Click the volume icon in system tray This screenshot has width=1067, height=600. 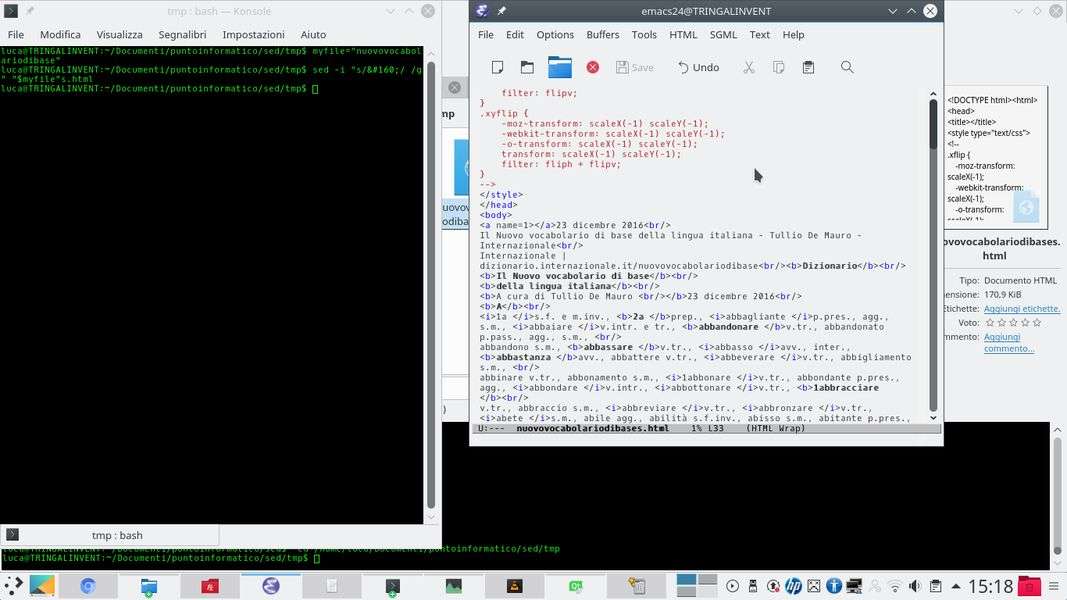[914, 586]
